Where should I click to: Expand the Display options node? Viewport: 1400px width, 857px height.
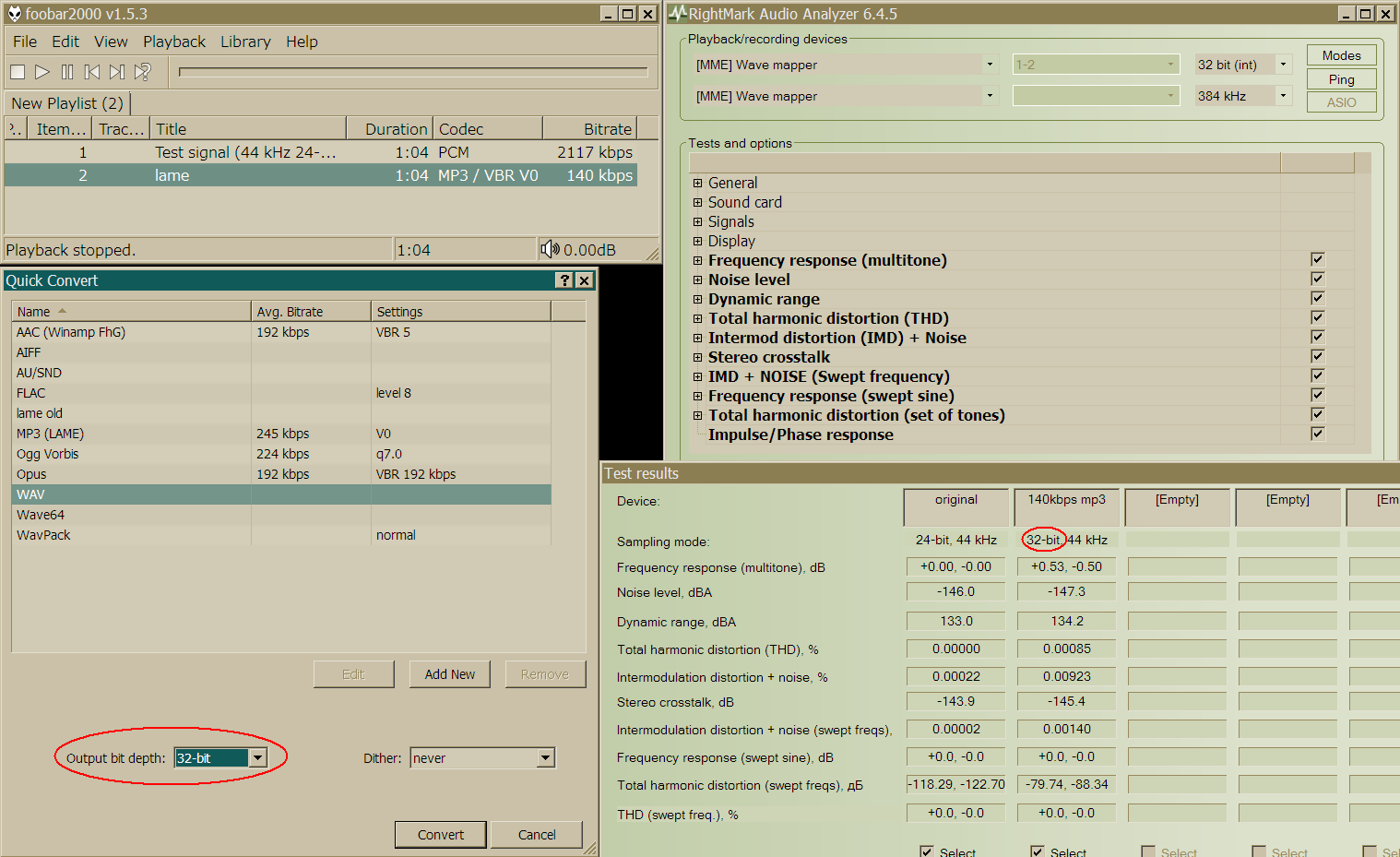point(698,241)
